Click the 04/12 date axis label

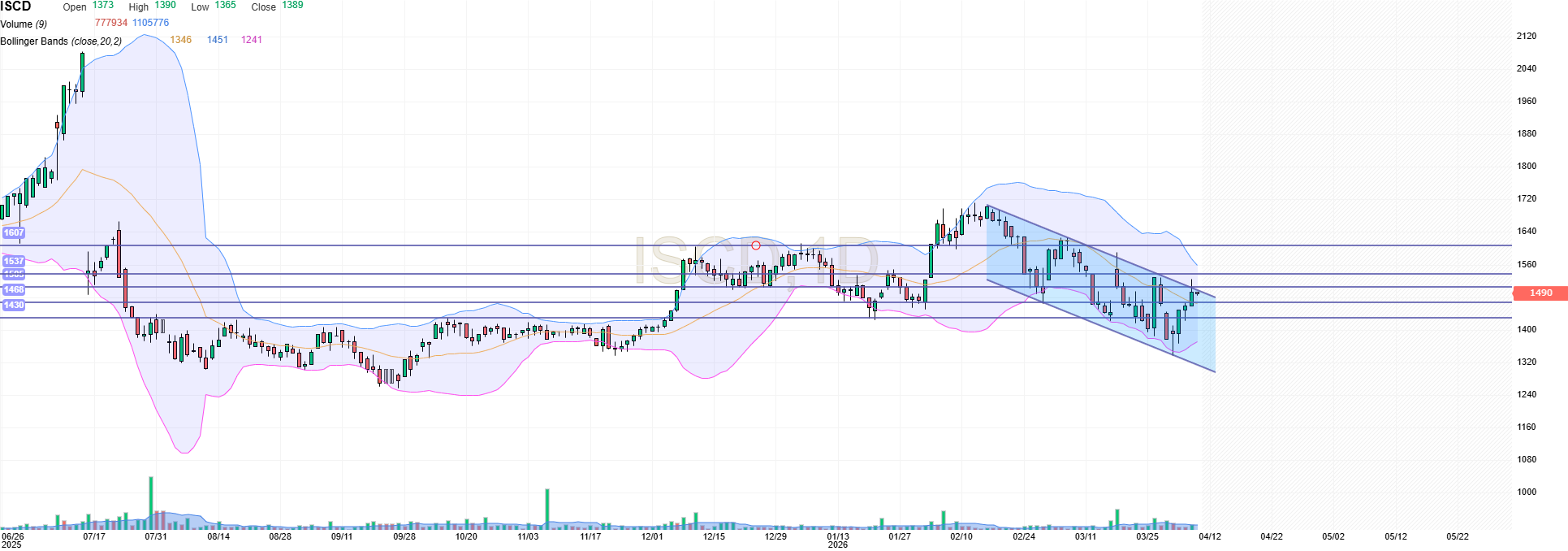pyautogui.click(x=1210, y=536)
